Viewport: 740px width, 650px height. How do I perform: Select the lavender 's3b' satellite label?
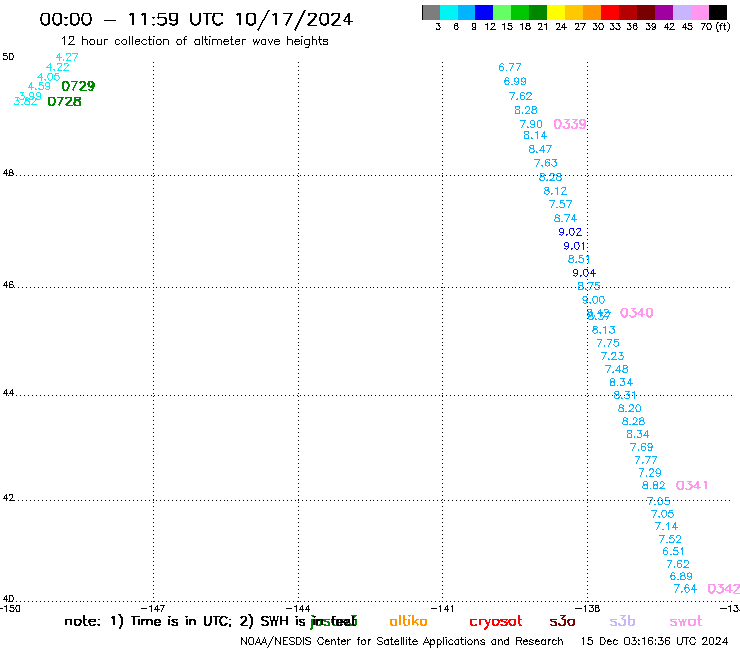pos(622,621)
